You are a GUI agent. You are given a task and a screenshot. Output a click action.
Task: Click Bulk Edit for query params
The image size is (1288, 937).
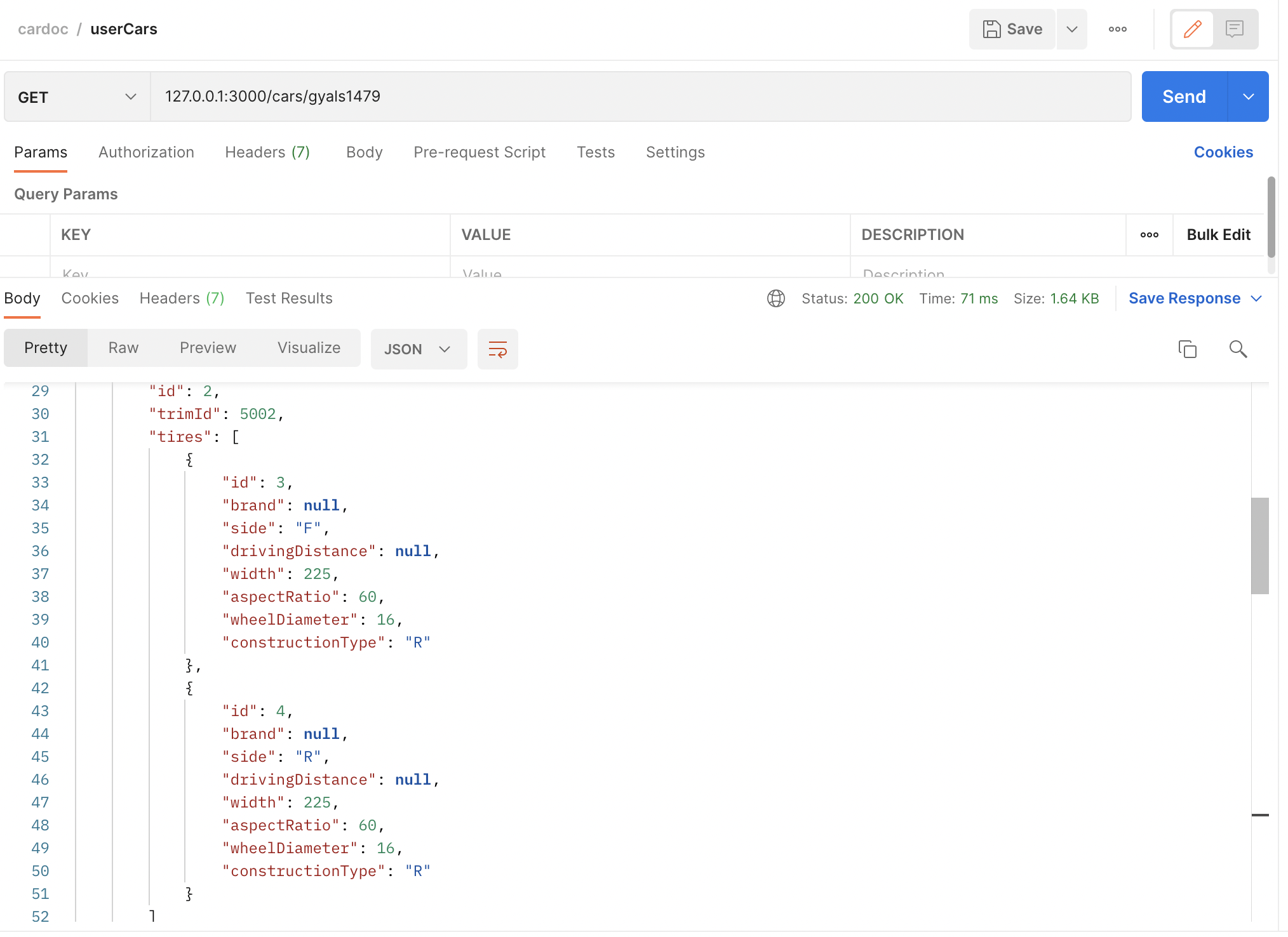[x=1219, y=235]
